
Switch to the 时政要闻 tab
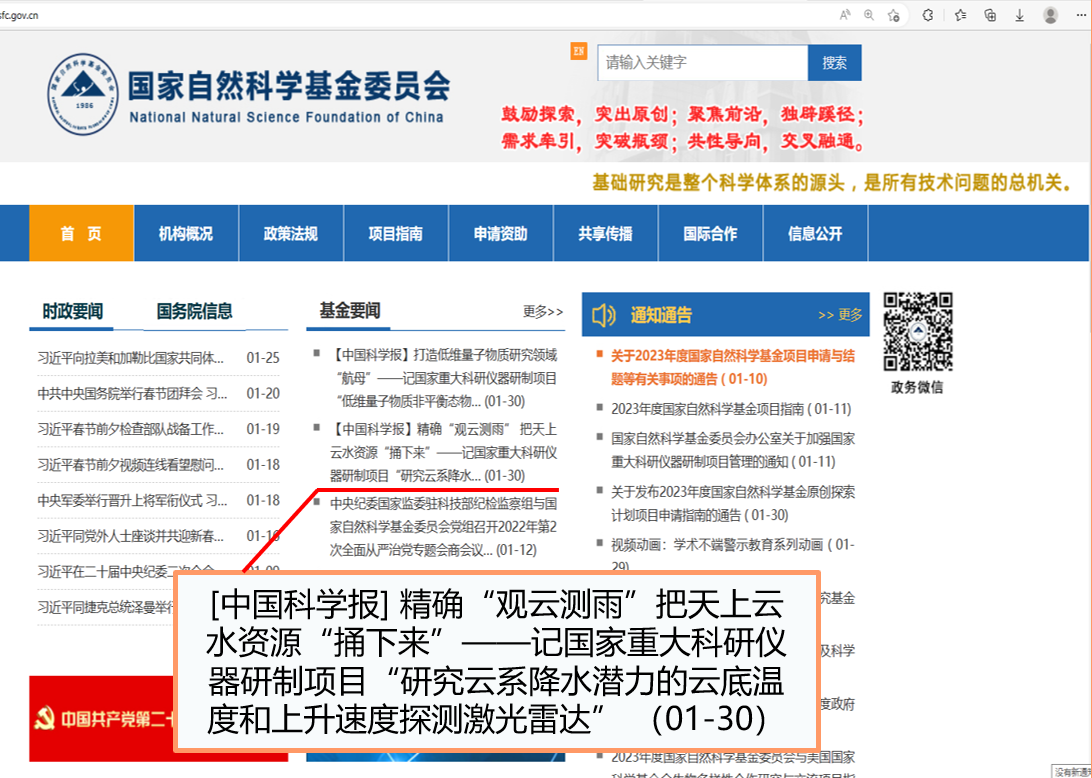pos(72,311)
